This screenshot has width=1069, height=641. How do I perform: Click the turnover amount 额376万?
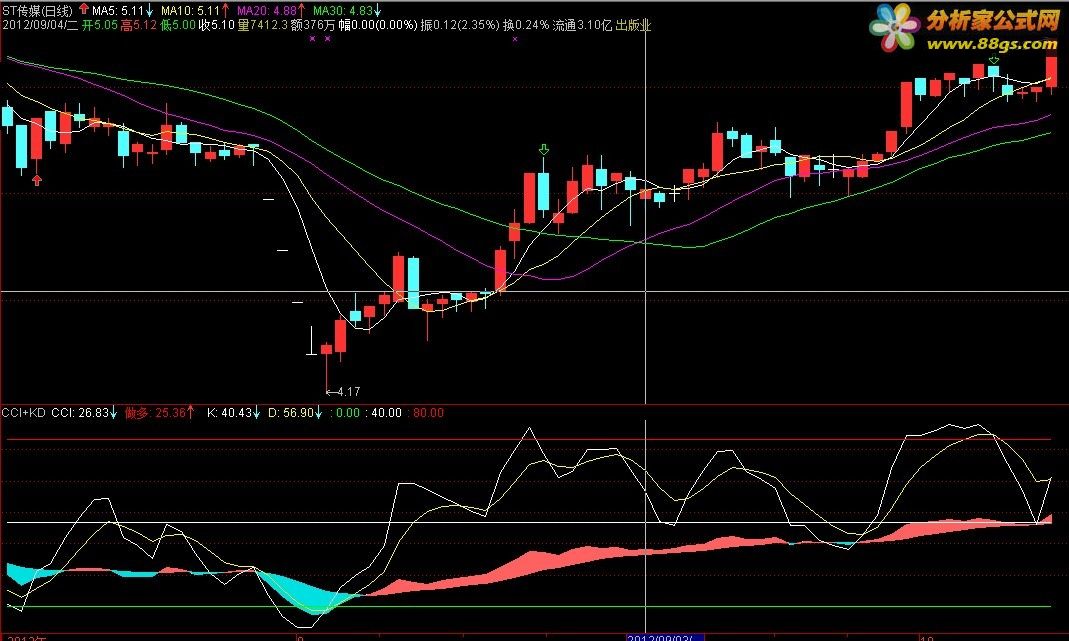click(312, 25)
